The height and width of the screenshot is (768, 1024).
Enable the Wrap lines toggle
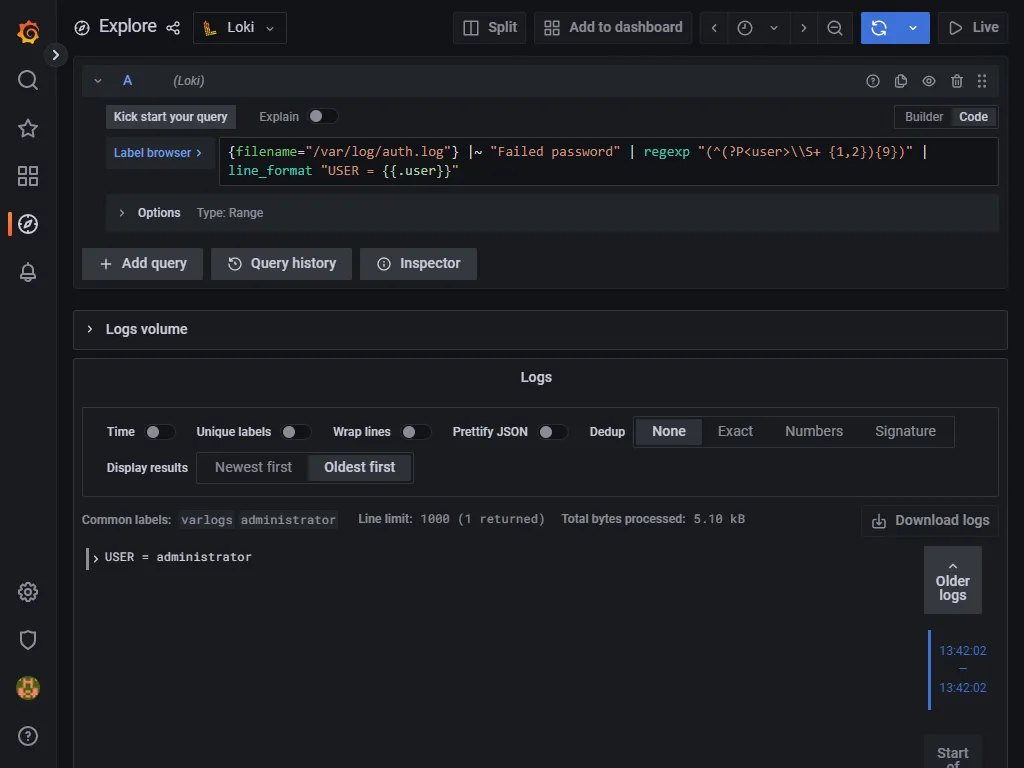coord(415,432)
